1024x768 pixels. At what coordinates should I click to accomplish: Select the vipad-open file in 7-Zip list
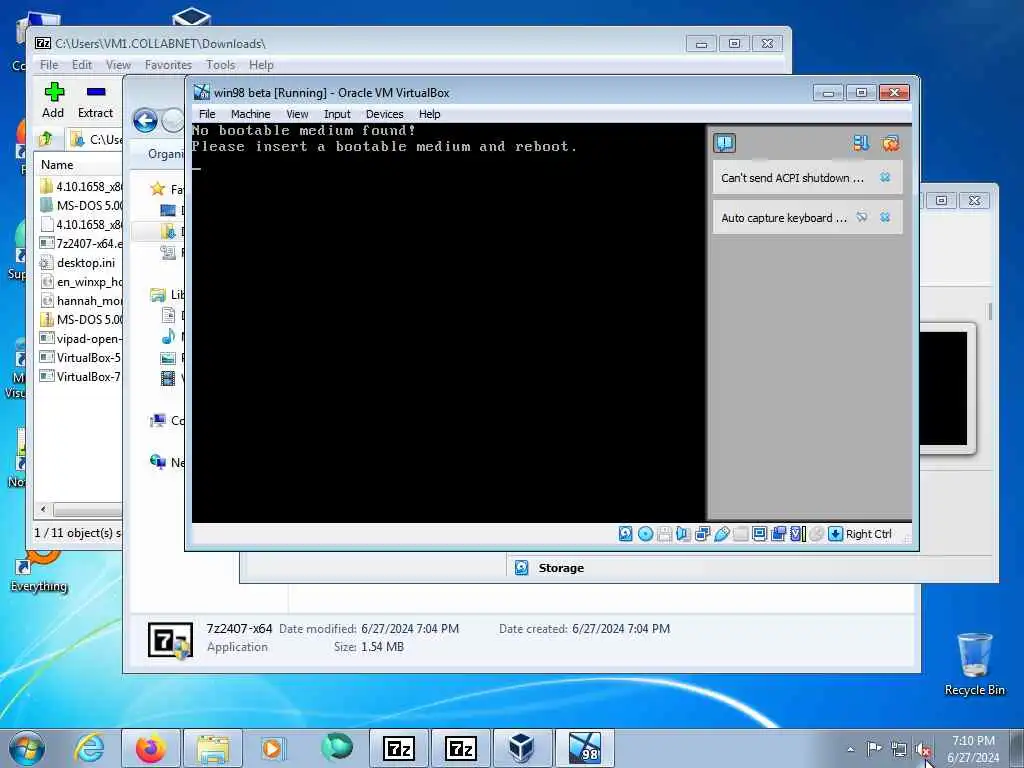click(80, 338)
